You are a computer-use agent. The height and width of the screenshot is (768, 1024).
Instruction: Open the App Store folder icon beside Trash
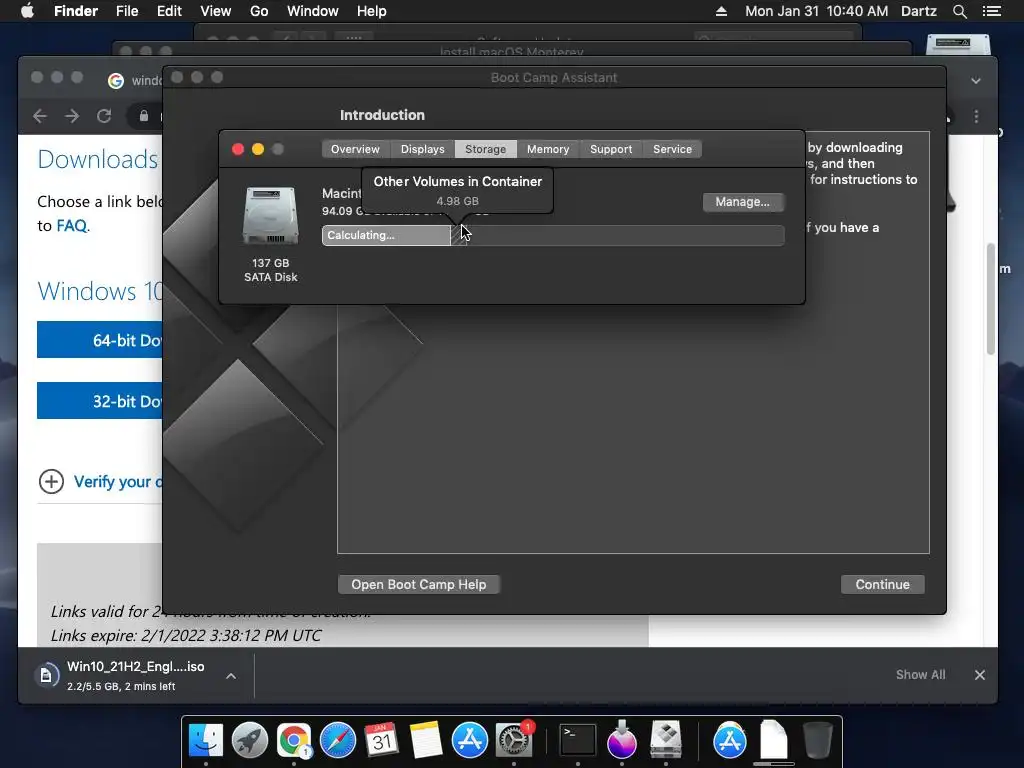pos(729,740)
